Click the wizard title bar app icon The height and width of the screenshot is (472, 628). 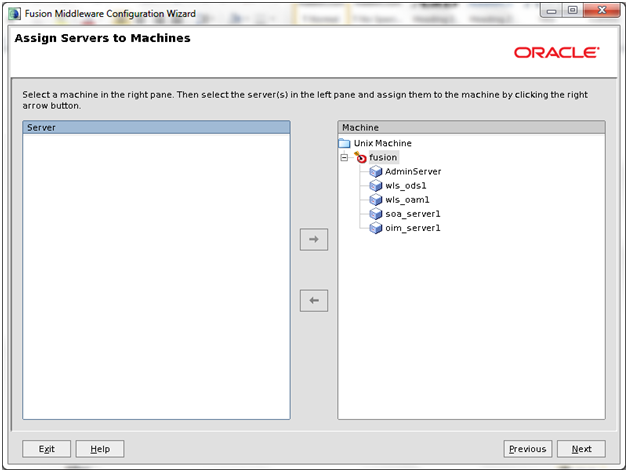tap(15, 14)
